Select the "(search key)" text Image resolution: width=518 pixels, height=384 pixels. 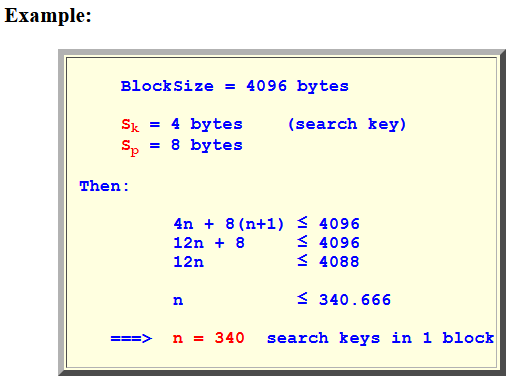[x=347, y=124]
